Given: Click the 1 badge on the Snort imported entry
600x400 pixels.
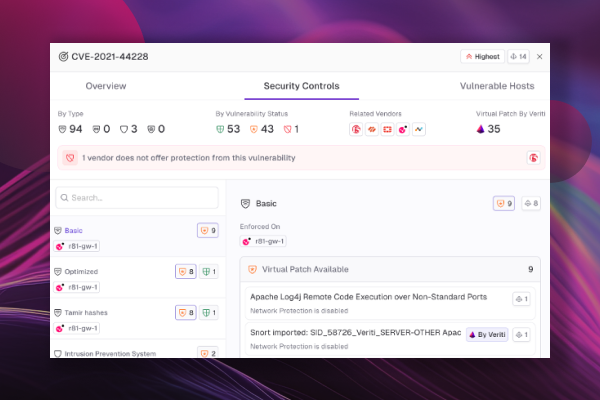Looking at the screenshot, I should point(522,335).
